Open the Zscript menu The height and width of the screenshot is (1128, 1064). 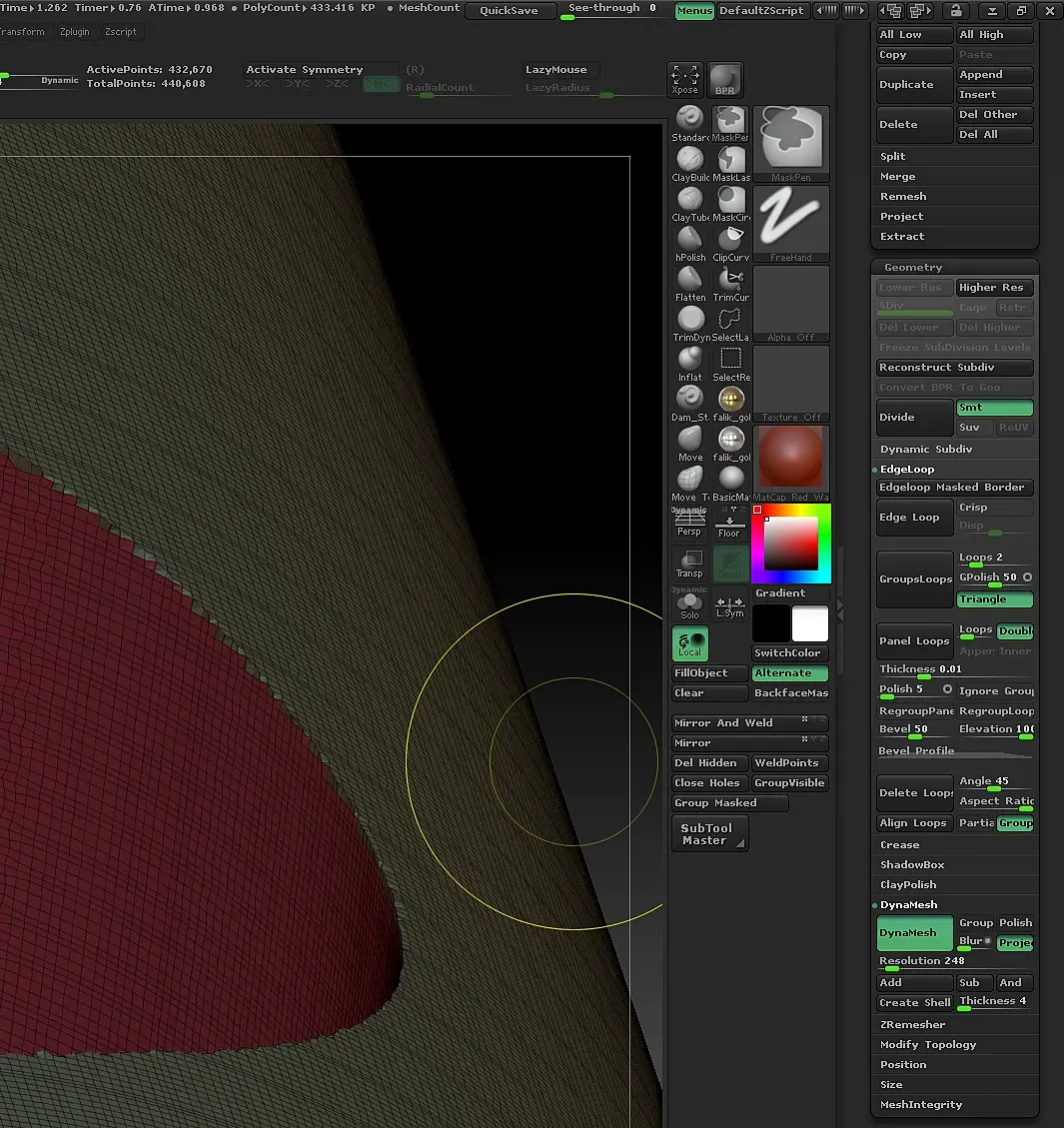pos(121,32)
